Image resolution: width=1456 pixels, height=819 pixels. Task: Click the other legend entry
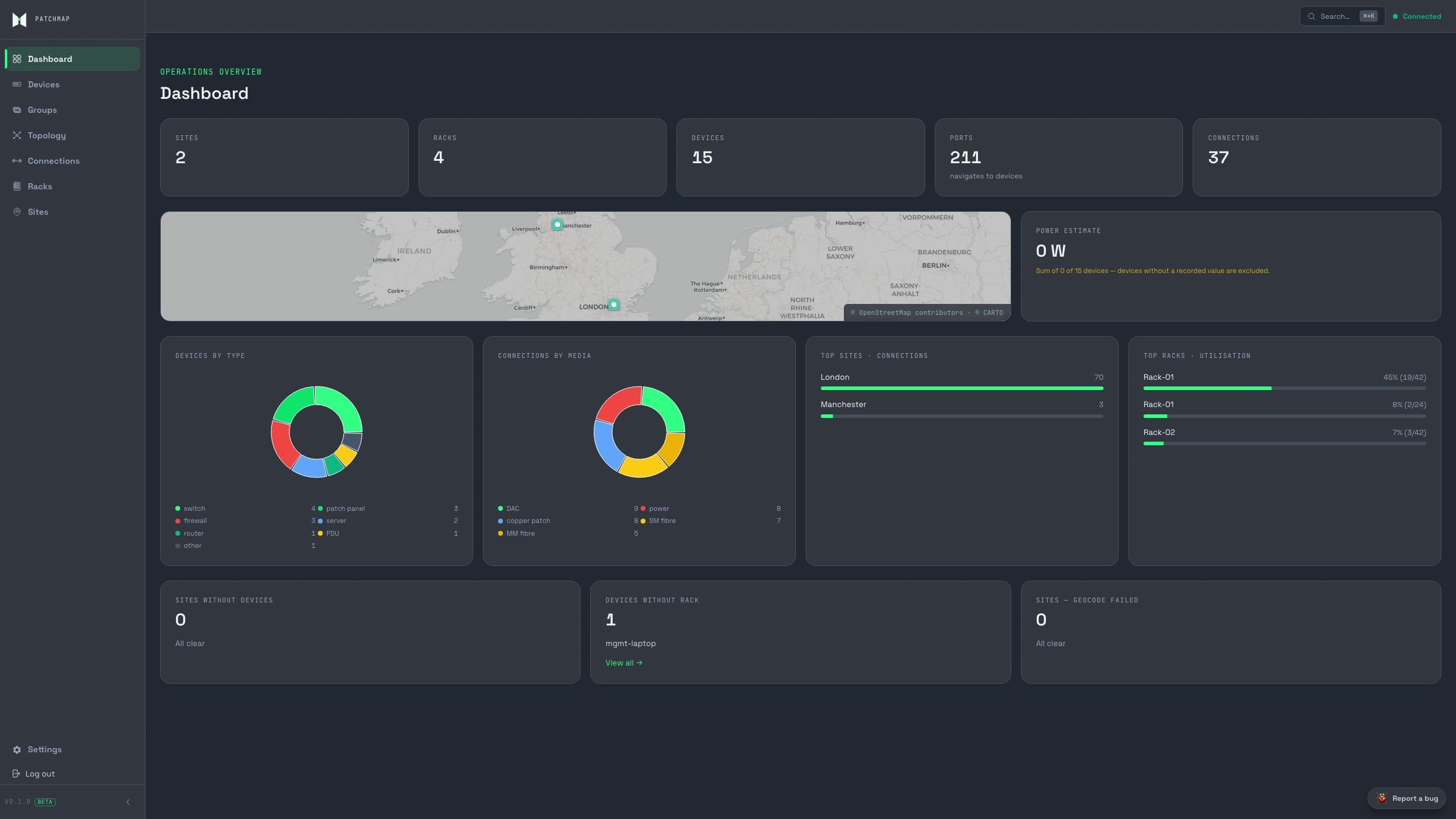pos(246,546)
